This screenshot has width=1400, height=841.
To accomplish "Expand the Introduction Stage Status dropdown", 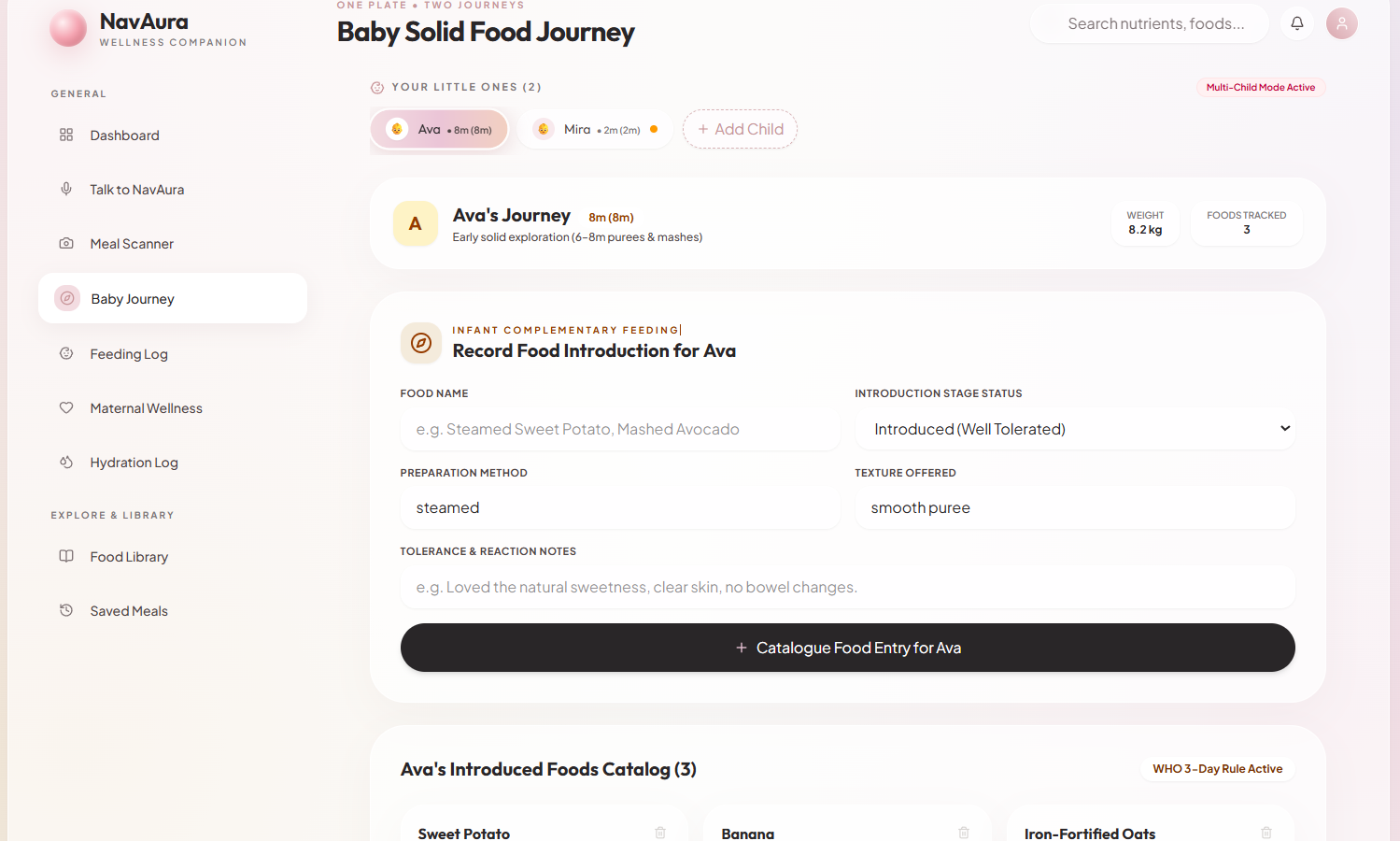I will click(x=1075, y=429).
